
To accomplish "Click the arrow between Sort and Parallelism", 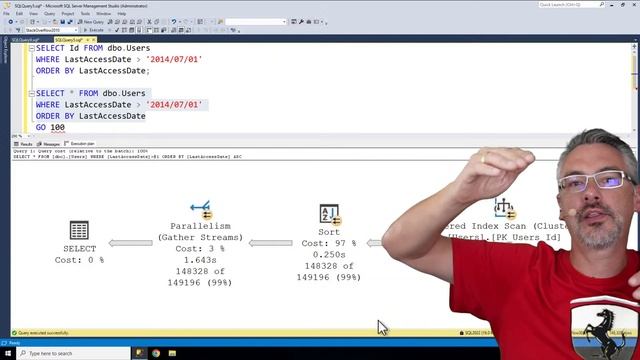I will (270, 243).
